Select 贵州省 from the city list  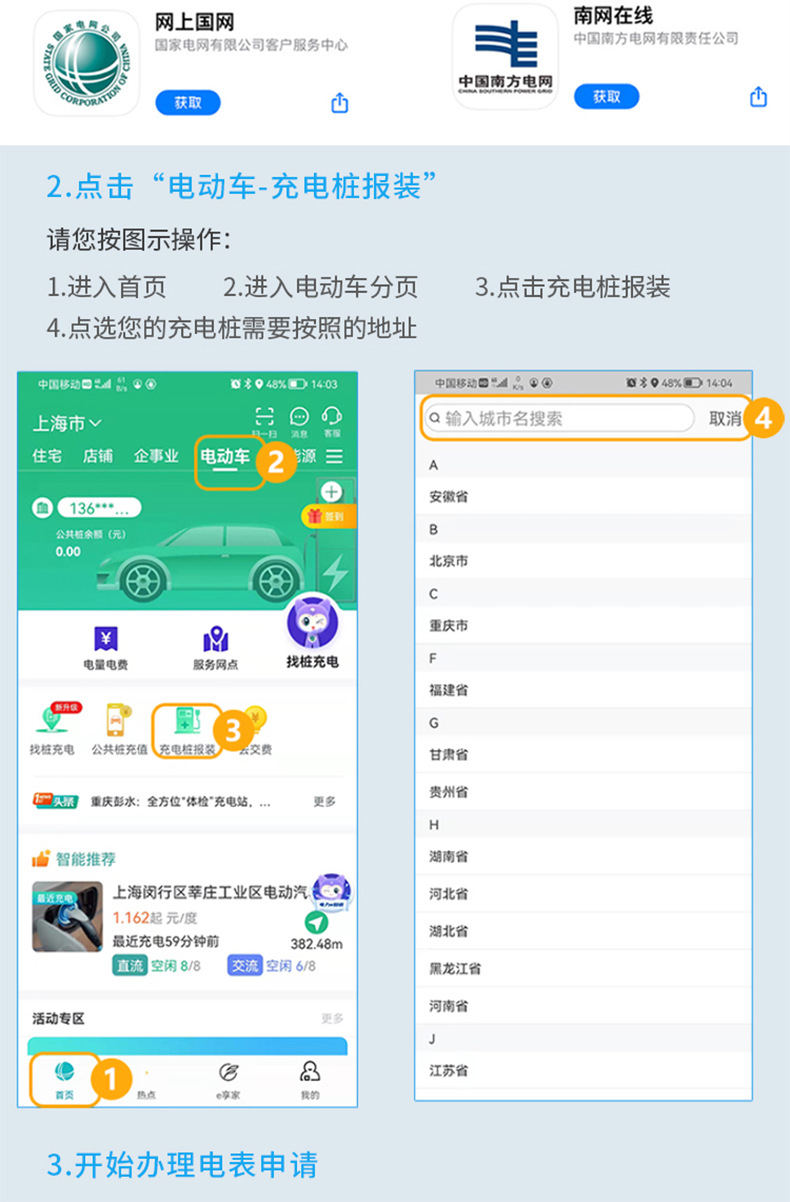click(x=583, y=792)
